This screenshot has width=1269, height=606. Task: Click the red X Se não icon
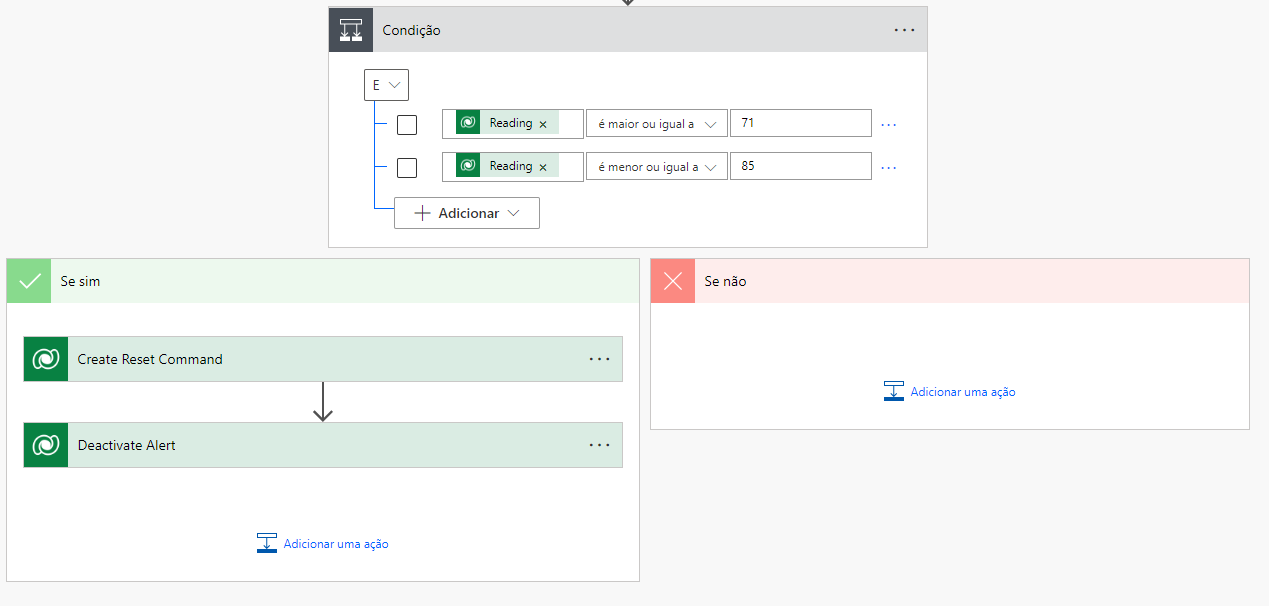click(x=673, y=281)
